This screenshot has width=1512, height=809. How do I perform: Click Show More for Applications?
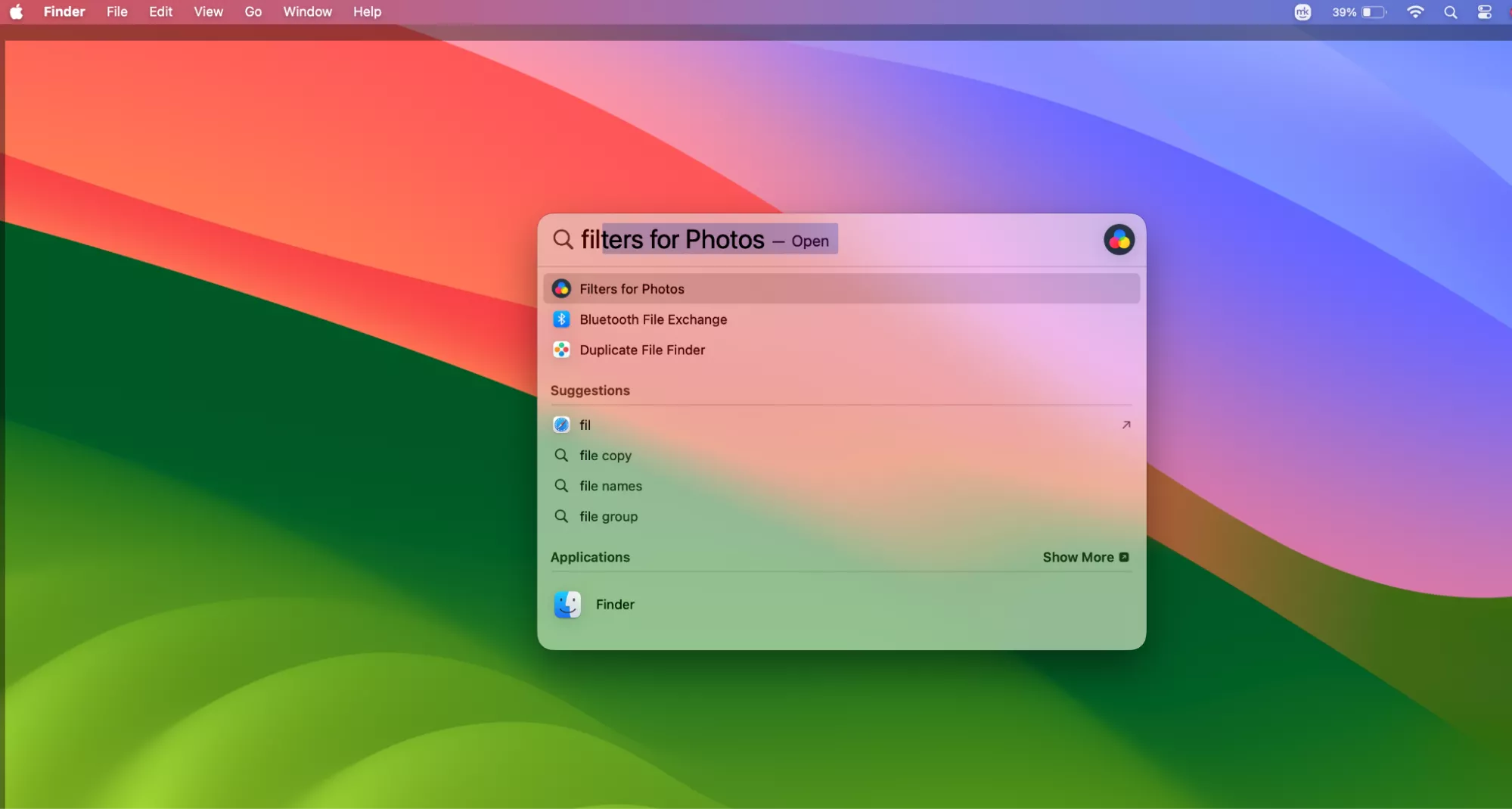coord(1085,557)
